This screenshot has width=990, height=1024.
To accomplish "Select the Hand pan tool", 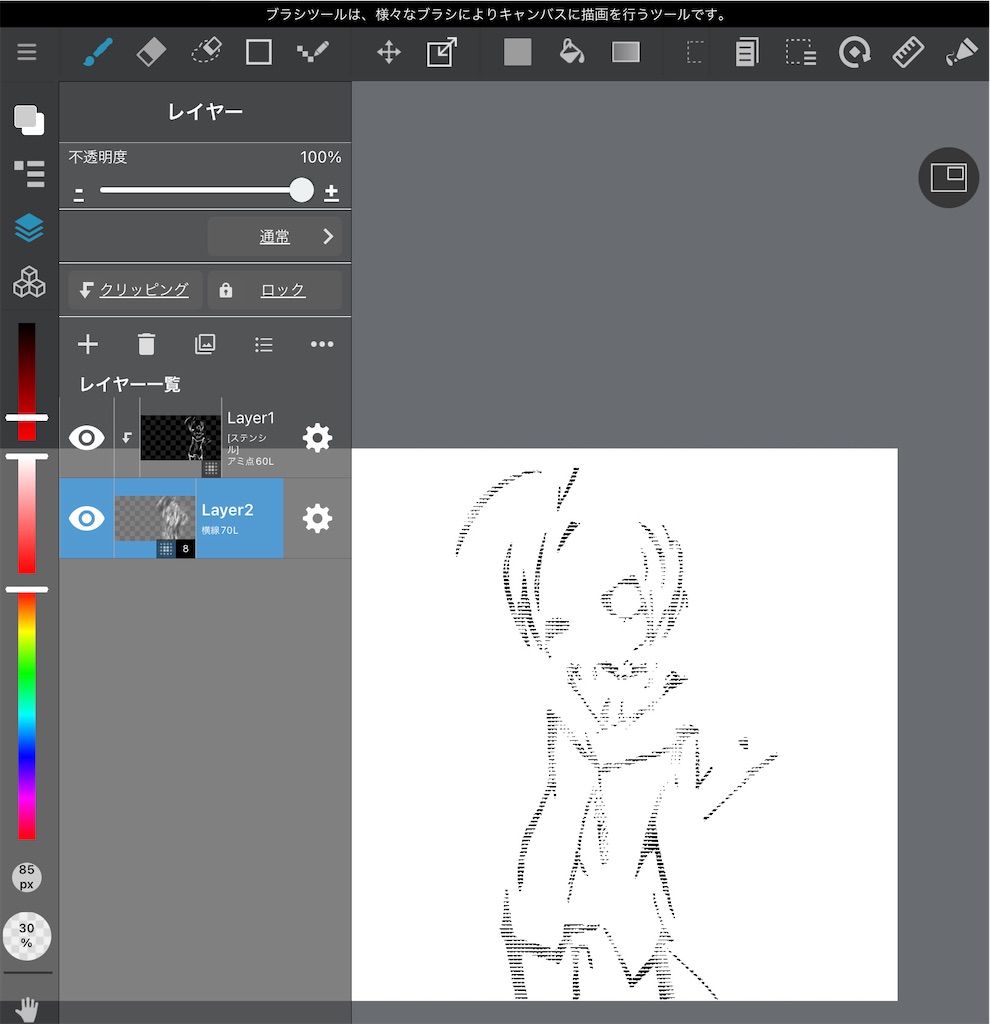I will [x=27, y=1010].
